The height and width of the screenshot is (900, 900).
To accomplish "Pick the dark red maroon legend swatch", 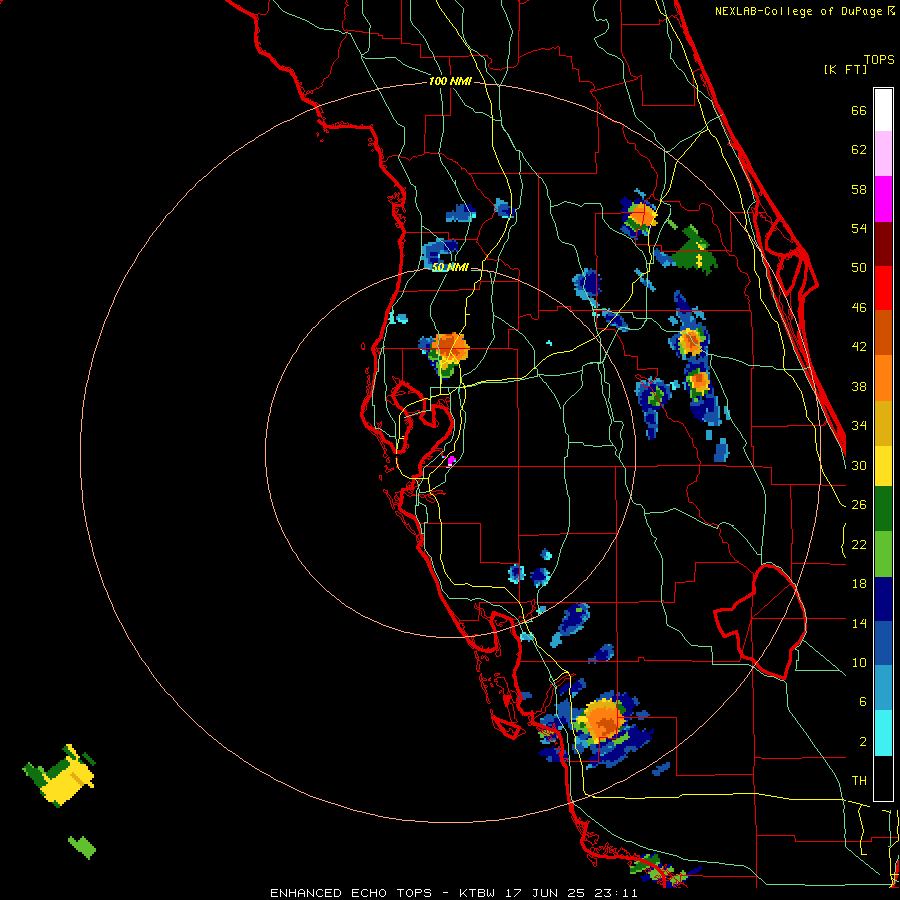I will pos(883,244).
